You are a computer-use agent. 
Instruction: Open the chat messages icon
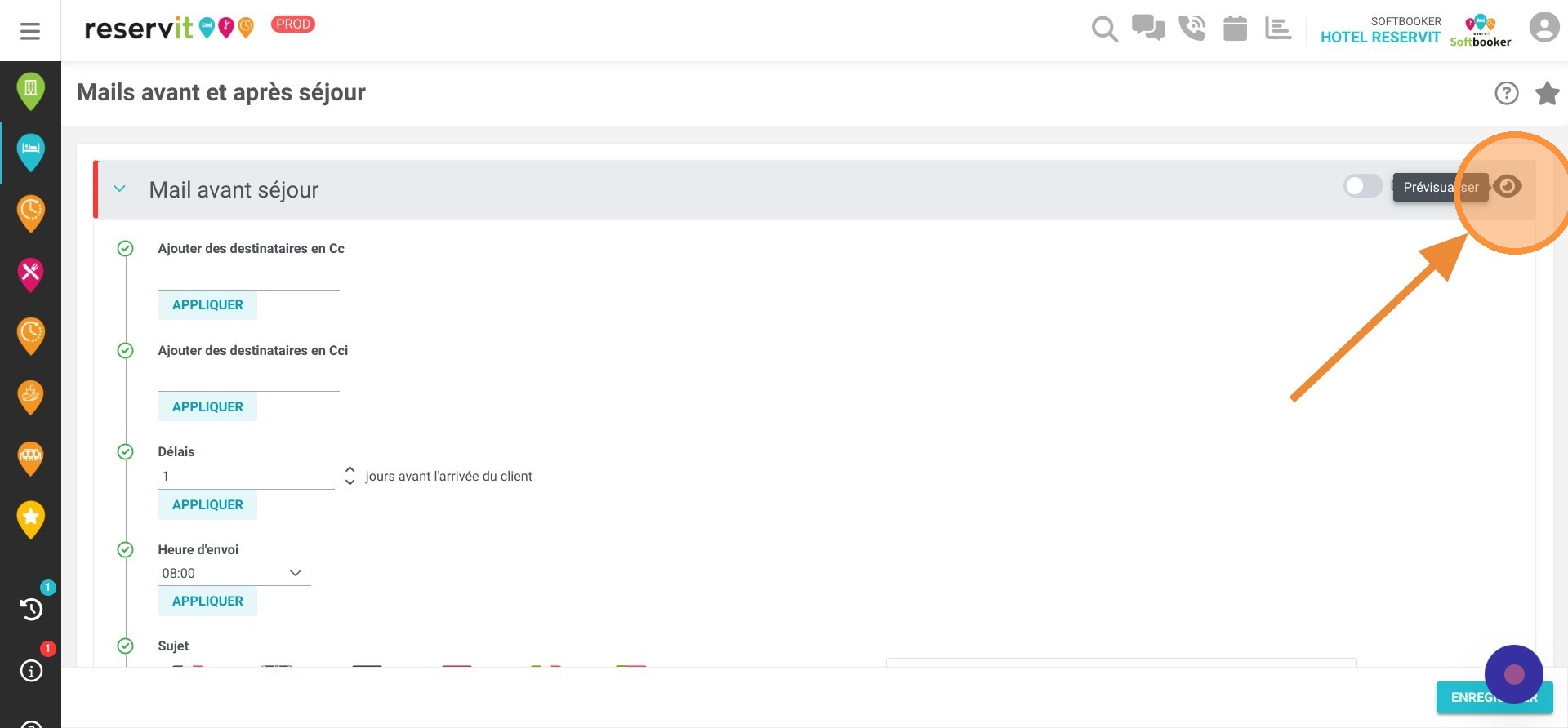1148,28
